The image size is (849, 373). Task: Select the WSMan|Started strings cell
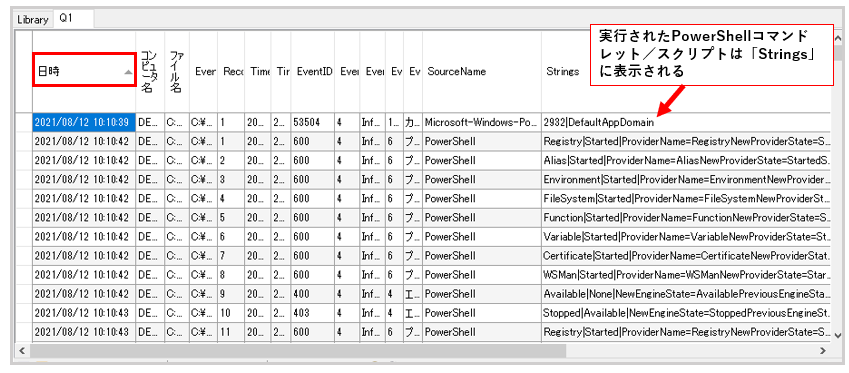tap(686, 275)
